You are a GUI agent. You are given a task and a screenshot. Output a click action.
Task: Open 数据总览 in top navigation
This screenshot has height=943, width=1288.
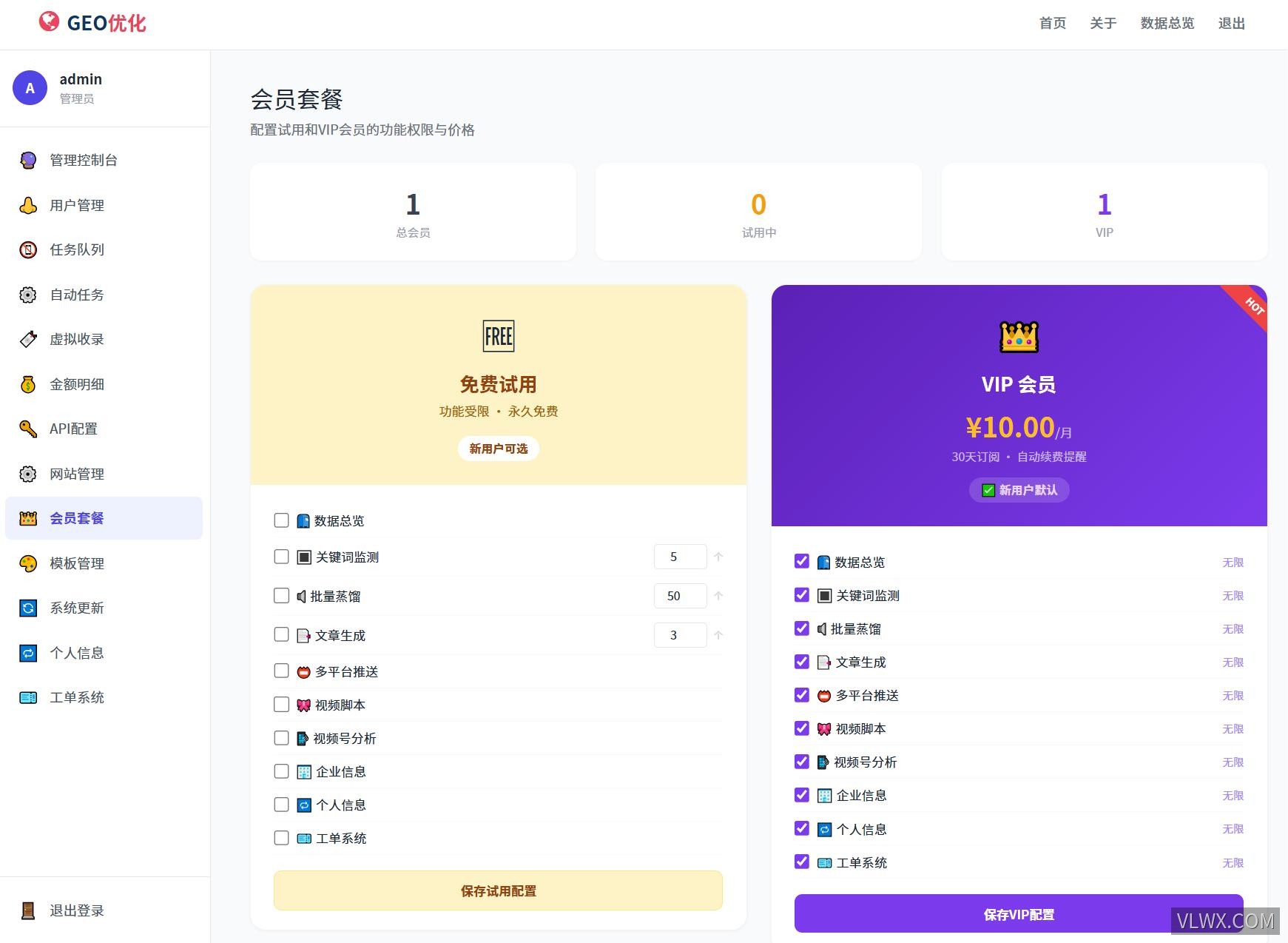(1167, 24)
